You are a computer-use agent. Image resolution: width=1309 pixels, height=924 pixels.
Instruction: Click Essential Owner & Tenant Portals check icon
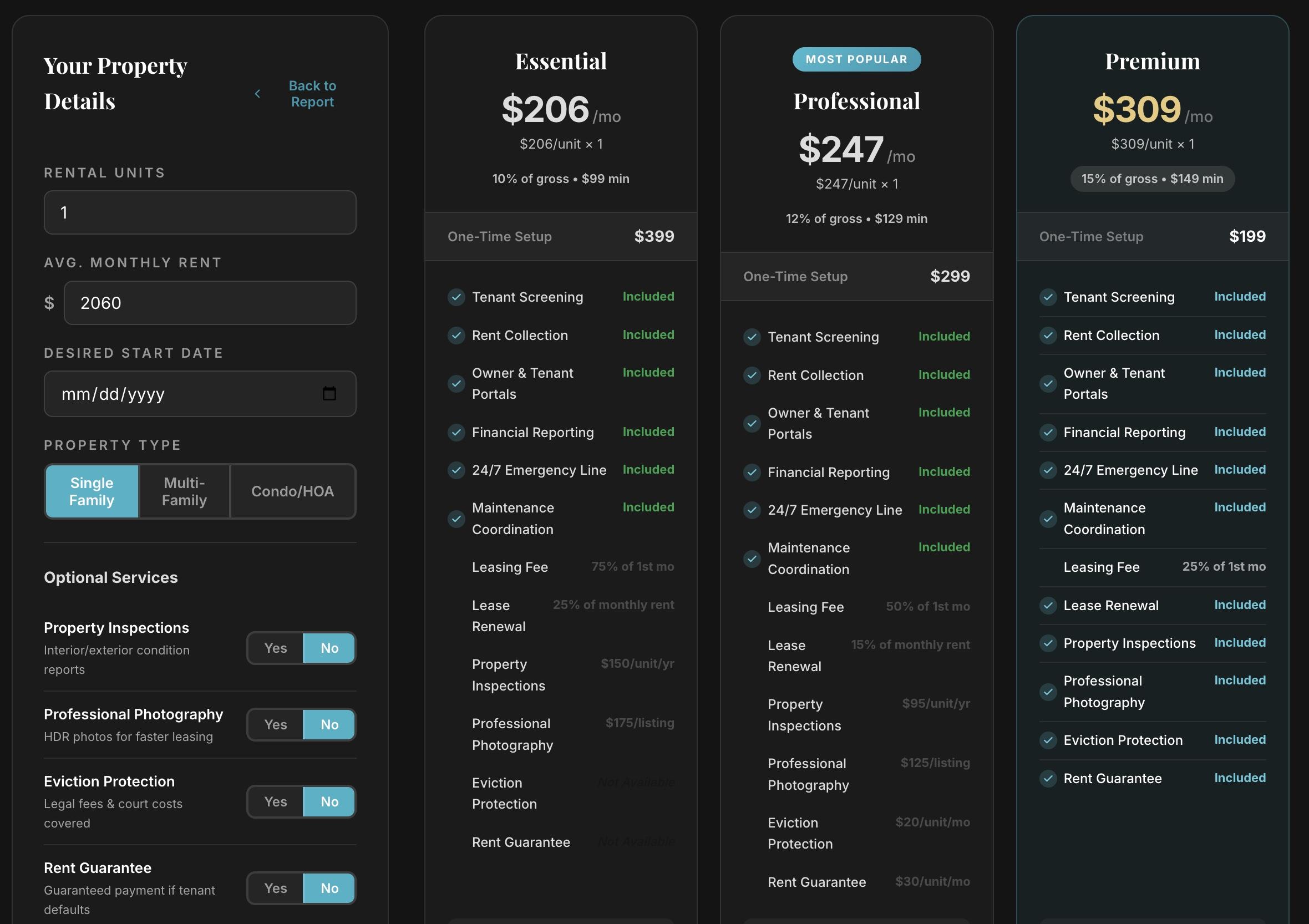(x=456, y=384)
